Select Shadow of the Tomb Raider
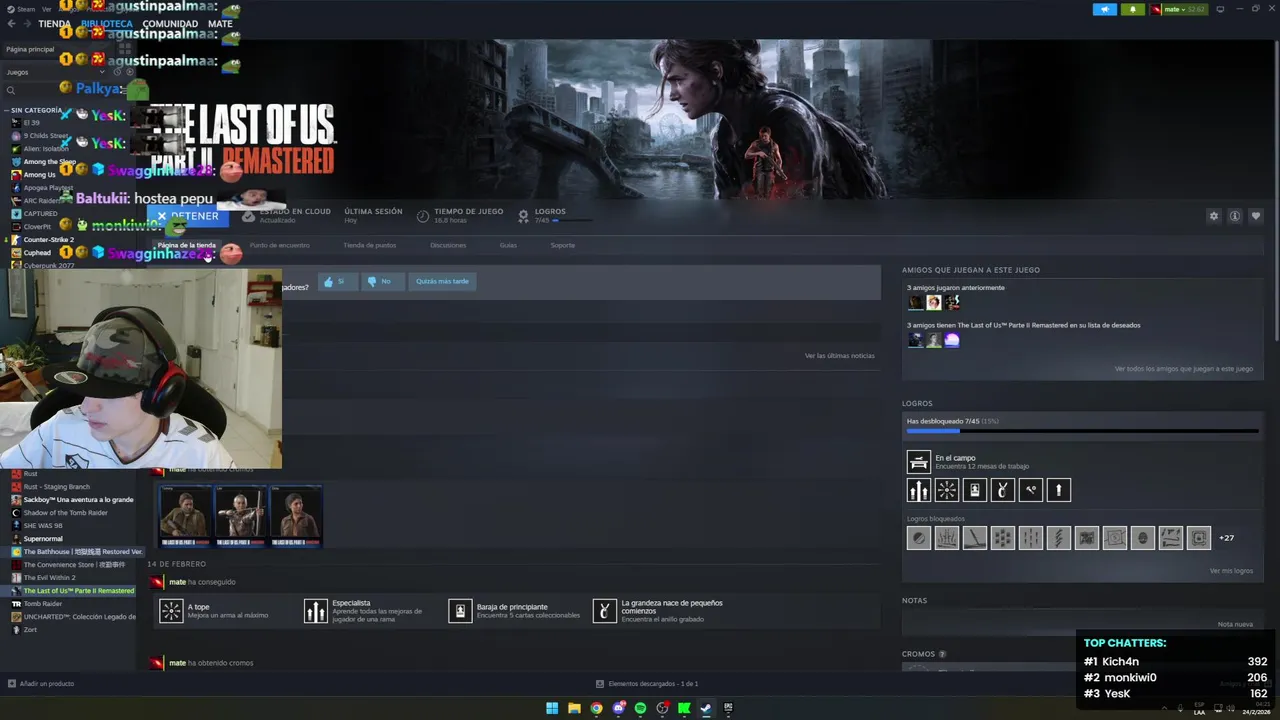Screen dimensions: 1280x720 tap(68, 513)
